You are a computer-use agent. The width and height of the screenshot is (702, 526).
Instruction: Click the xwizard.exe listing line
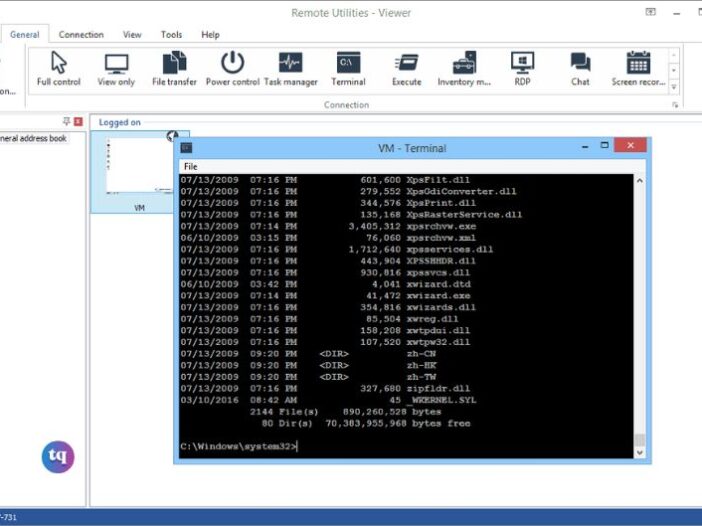(x=325, y=295)
